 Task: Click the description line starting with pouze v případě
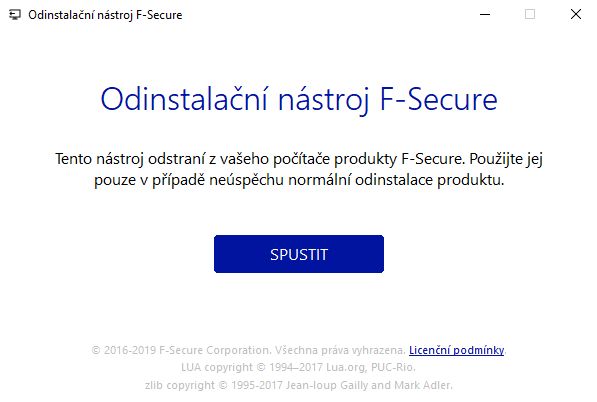tap(299, 180)
